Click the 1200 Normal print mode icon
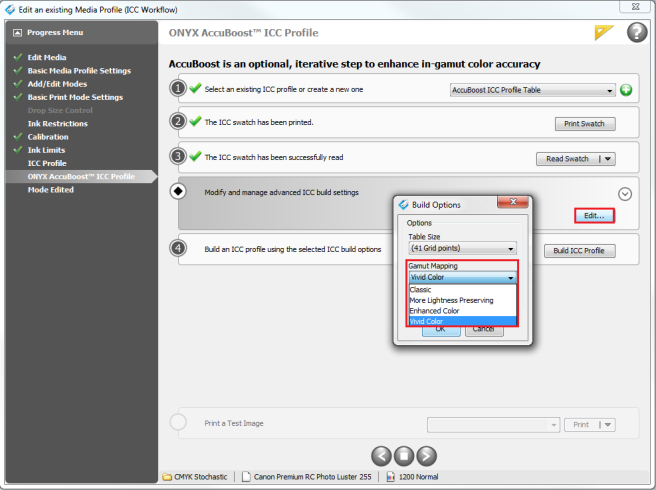Image resolution: width=656 pixels, height=490 pixels. coord(390,477)
